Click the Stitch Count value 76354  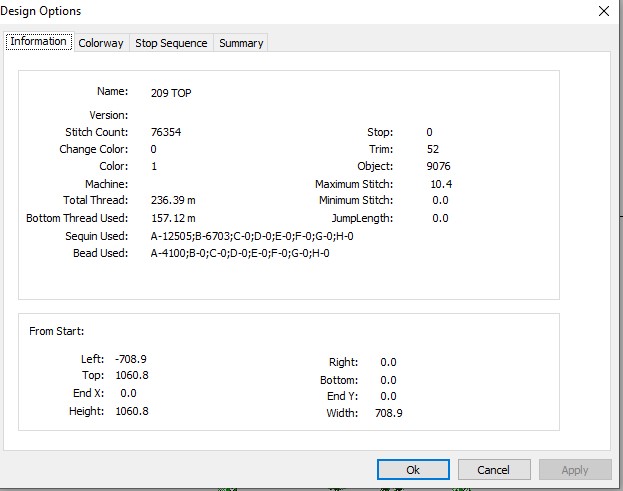tap(166, 132)
